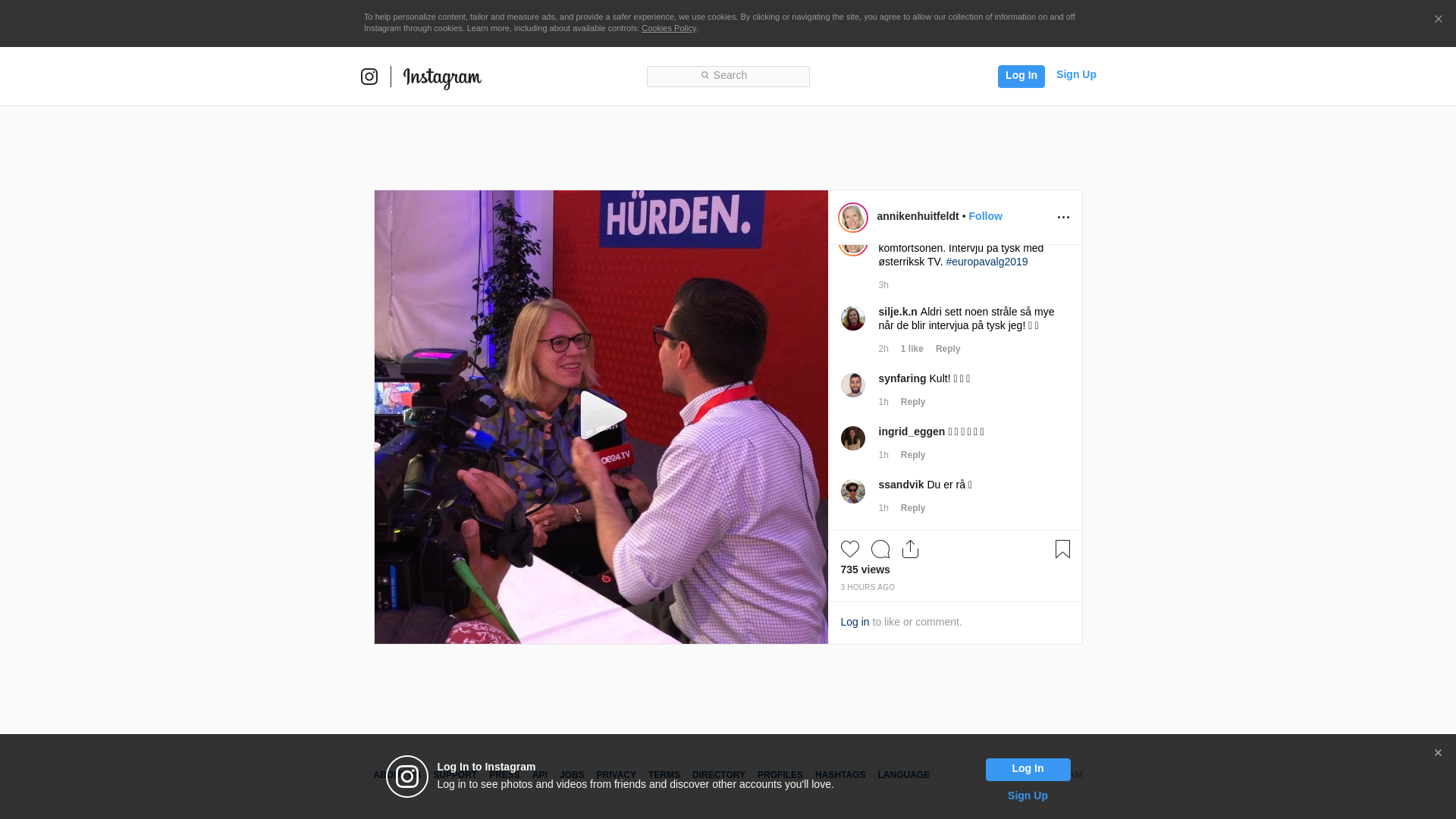Open the post options three-dot menu
The width and height of the screenshot is (1456, 819).
1063,218
